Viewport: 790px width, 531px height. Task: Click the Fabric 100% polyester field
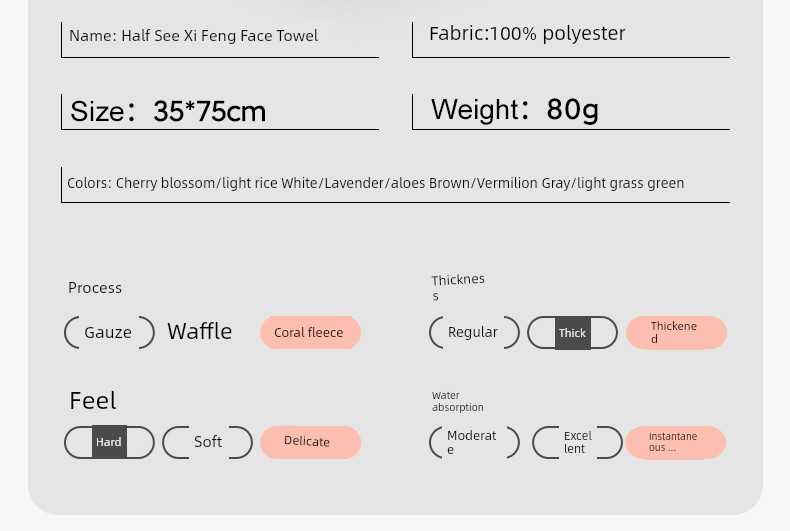point(571,40)
